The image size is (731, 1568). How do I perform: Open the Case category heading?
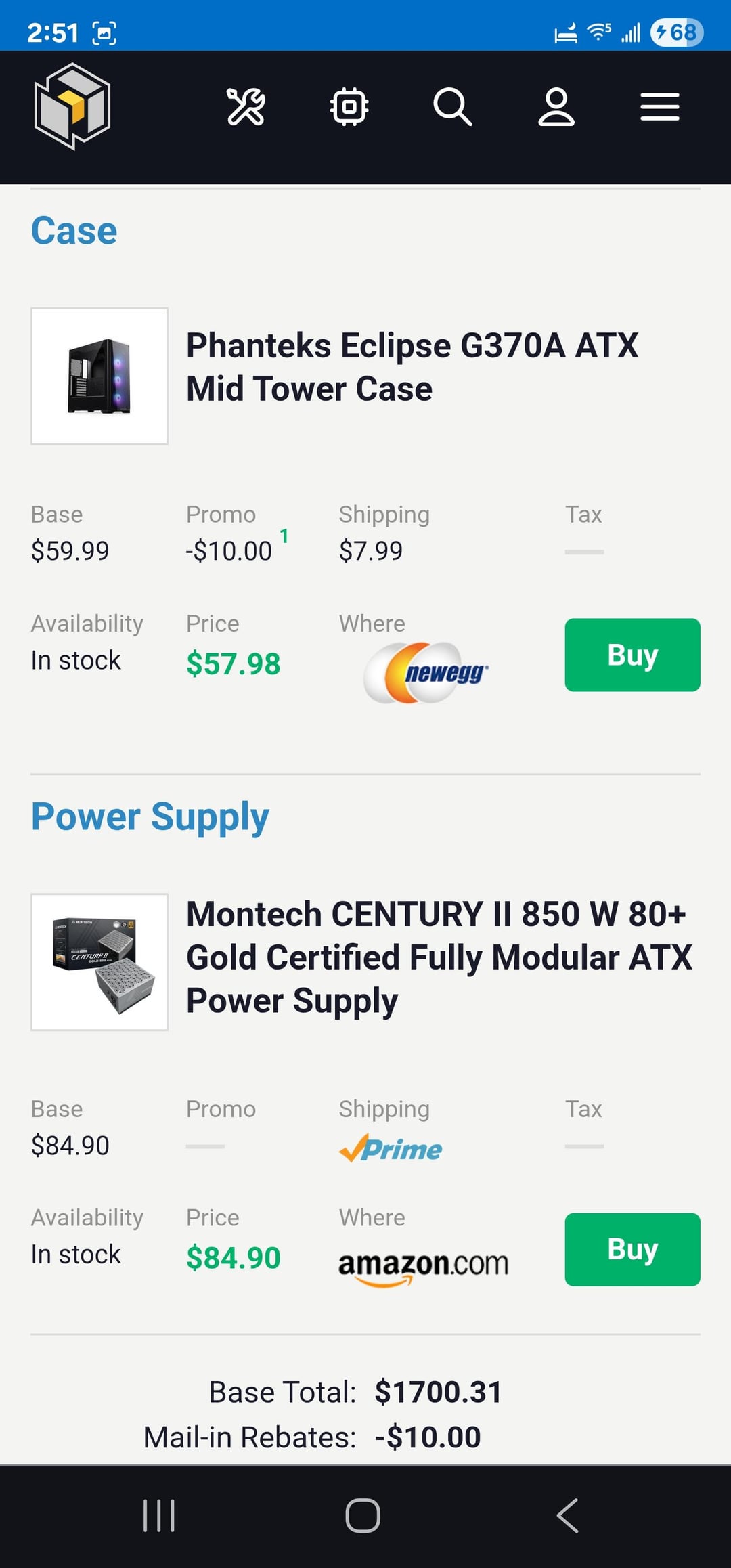click(x=74, y=231)
